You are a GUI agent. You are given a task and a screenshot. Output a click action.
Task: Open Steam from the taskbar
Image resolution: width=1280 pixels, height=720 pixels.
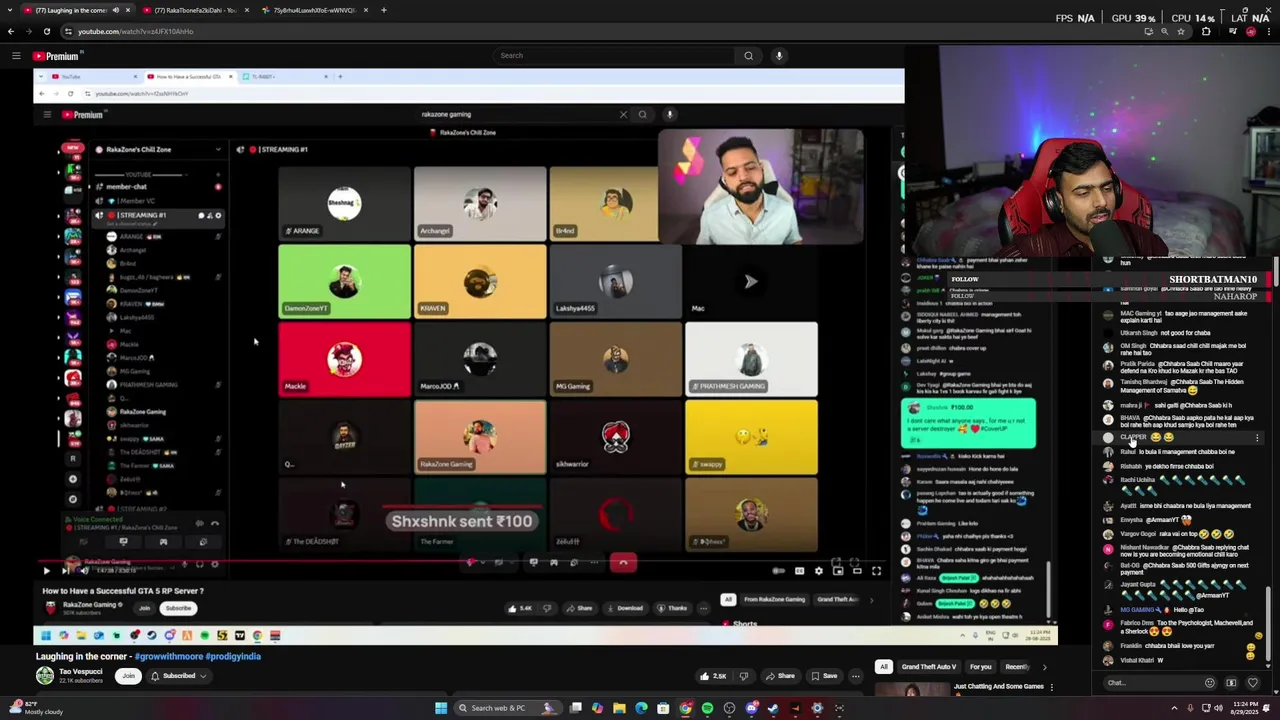(773, 708)
